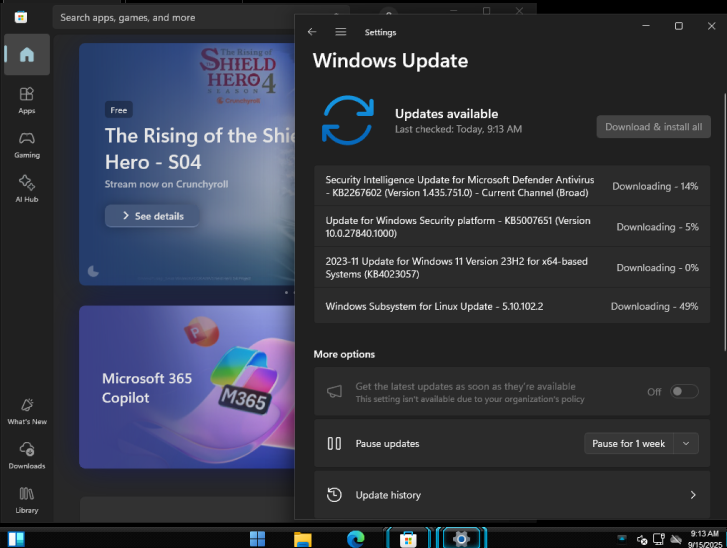Click Downloading - 0% status
This screenshot has width=727, height=548.
tap(657, 268)
